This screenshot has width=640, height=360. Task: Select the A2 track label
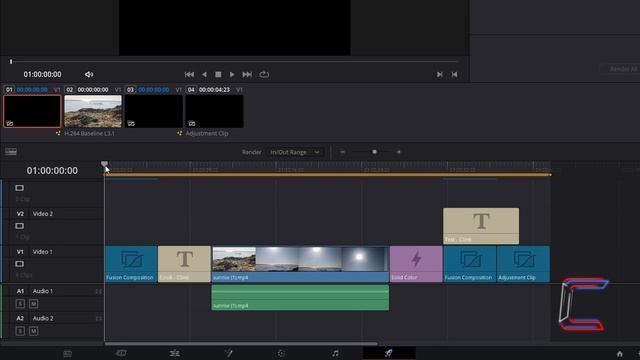20,318
